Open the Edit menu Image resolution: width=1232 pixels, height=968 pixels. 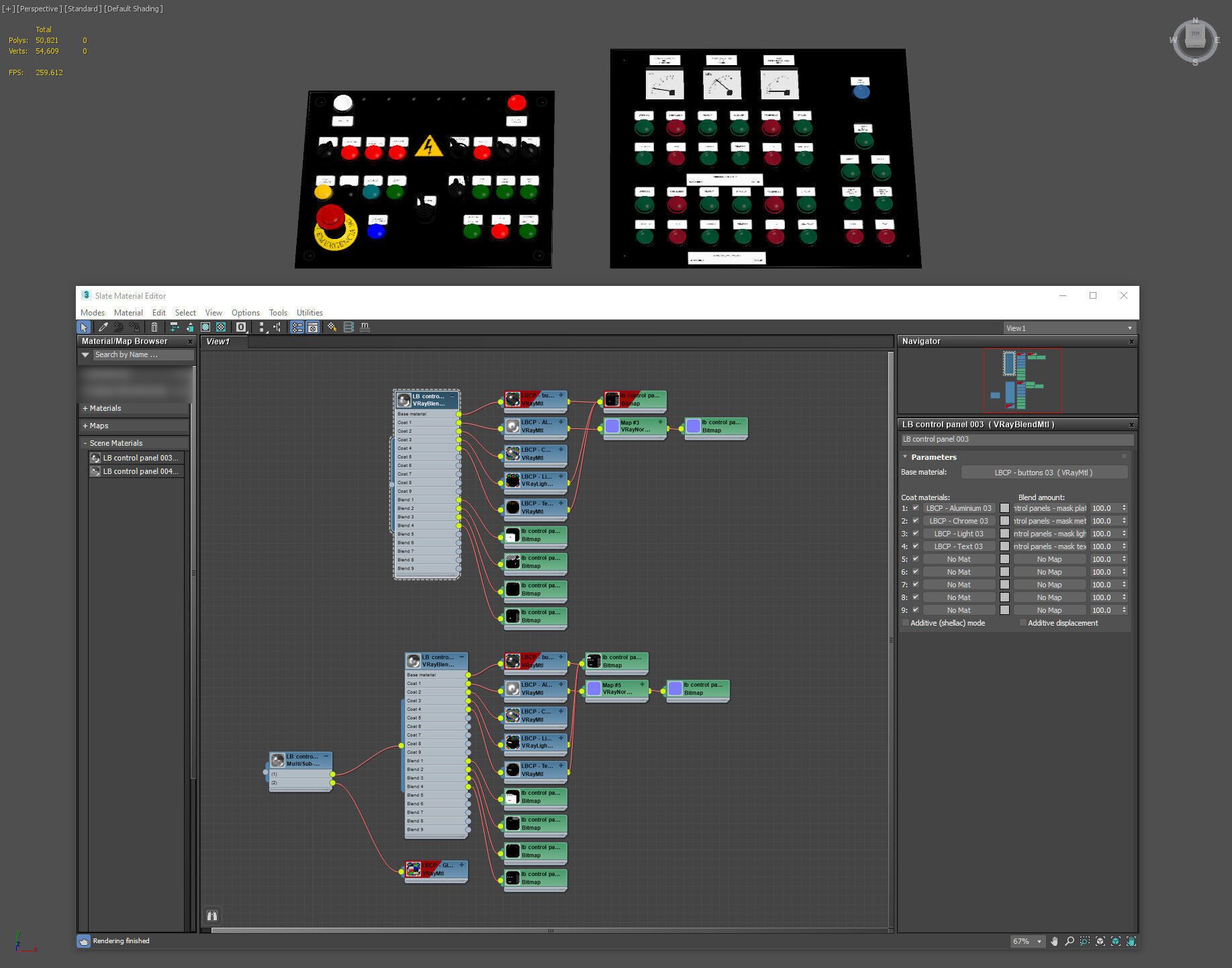(x=159, y=313)
